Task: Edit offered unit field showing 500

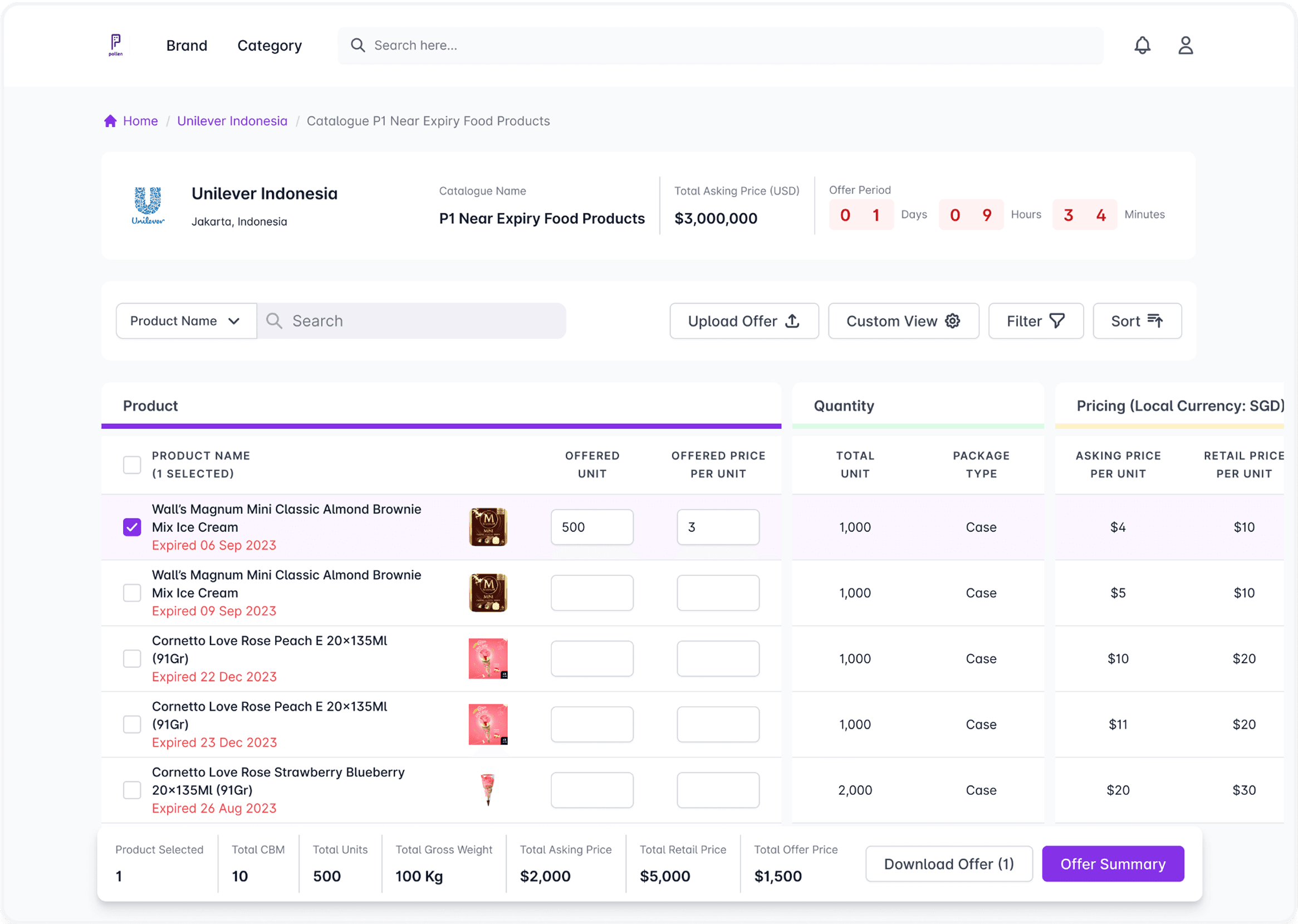Action: pyautogui.click(x=591, y=527)
